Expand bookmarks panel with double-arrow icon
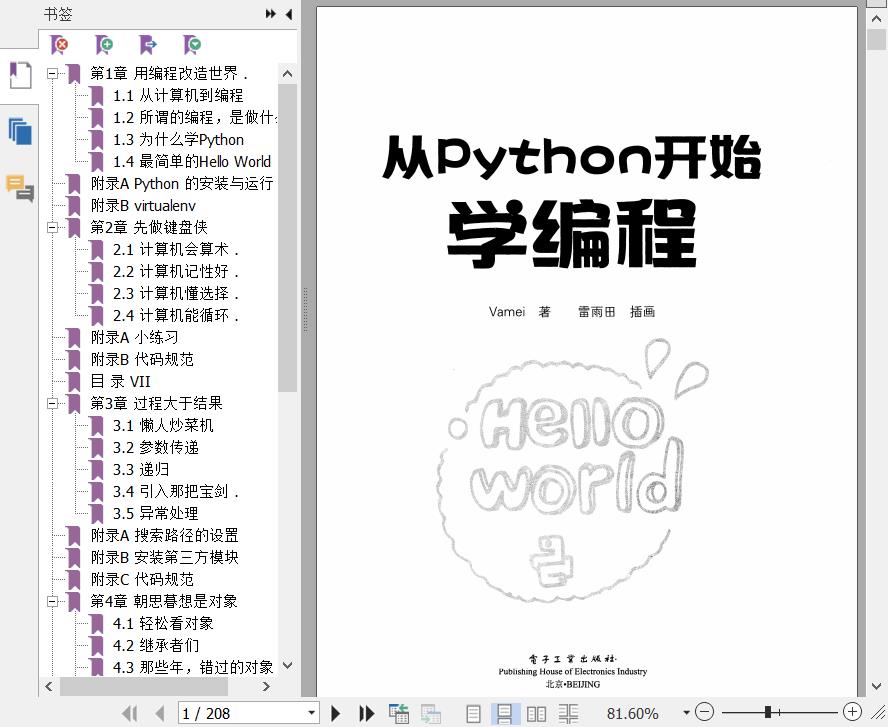This screenshot has height=727, width=888. click(271, 14)
